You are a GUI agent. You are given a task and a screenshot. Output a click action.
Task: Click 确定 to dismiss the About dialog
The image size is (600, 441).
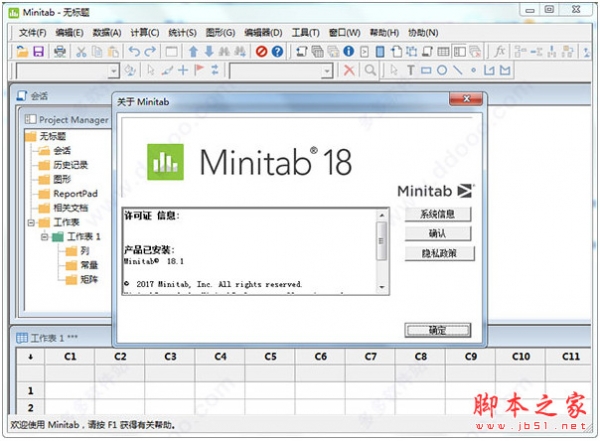pyautogui.click(x=438, y=330)
